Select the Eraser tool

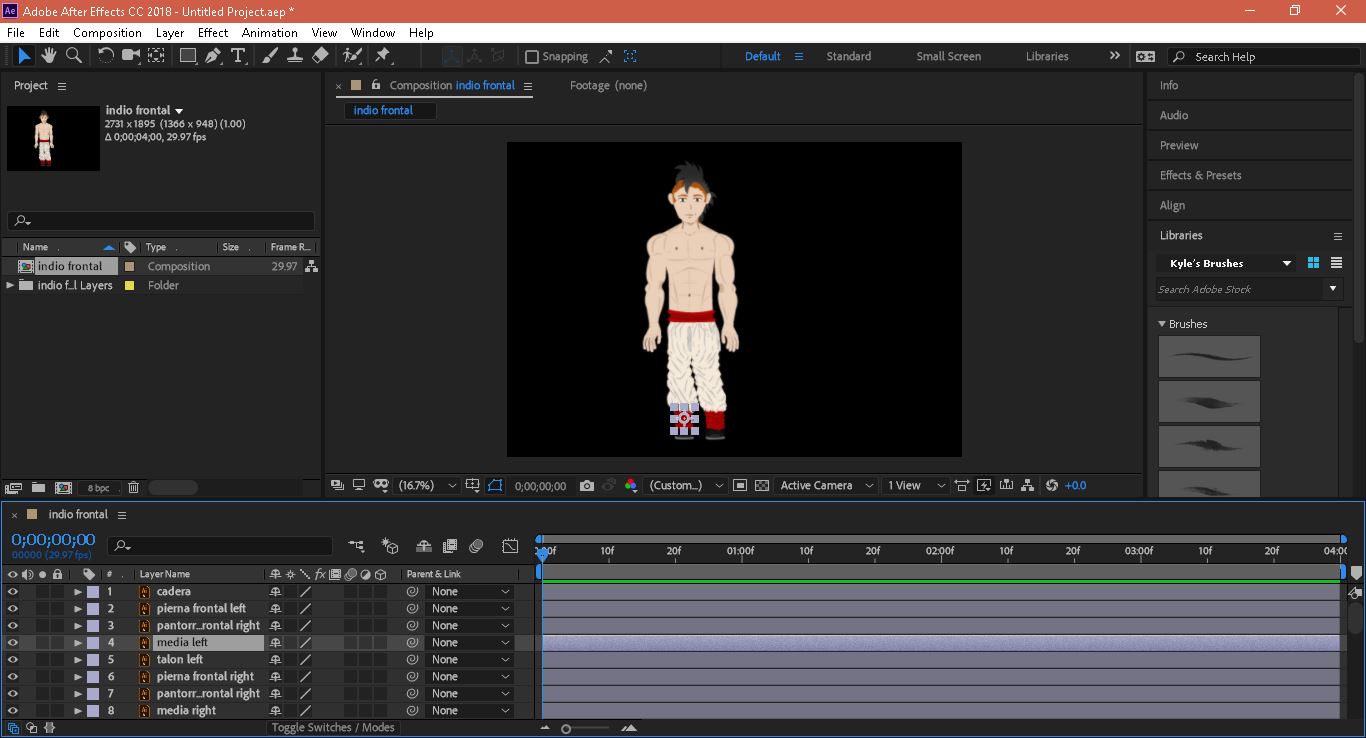click(x=320, y=56)
